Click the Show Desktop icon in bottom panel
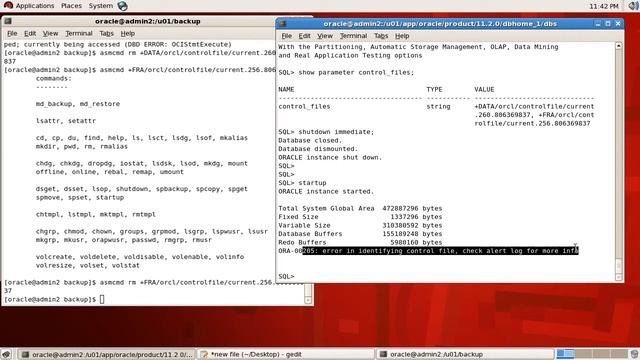This screenshot has width=640, height=360. (6, 354)
